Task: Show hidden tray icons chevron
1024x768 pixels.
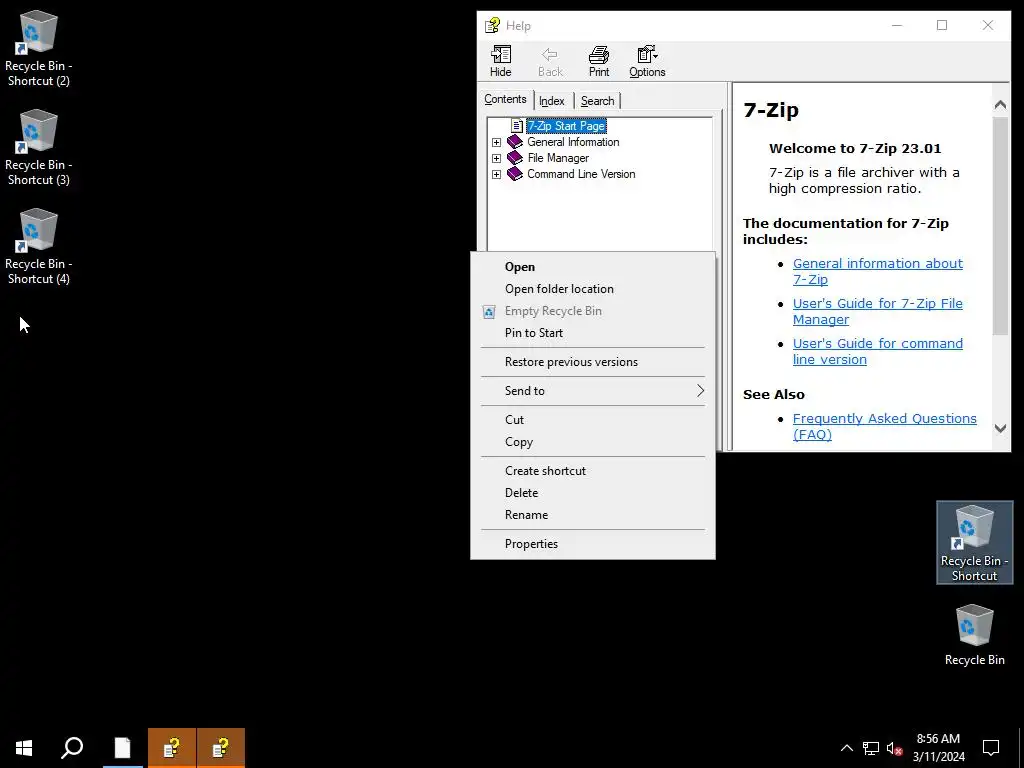Action: [x=846, y=748]
